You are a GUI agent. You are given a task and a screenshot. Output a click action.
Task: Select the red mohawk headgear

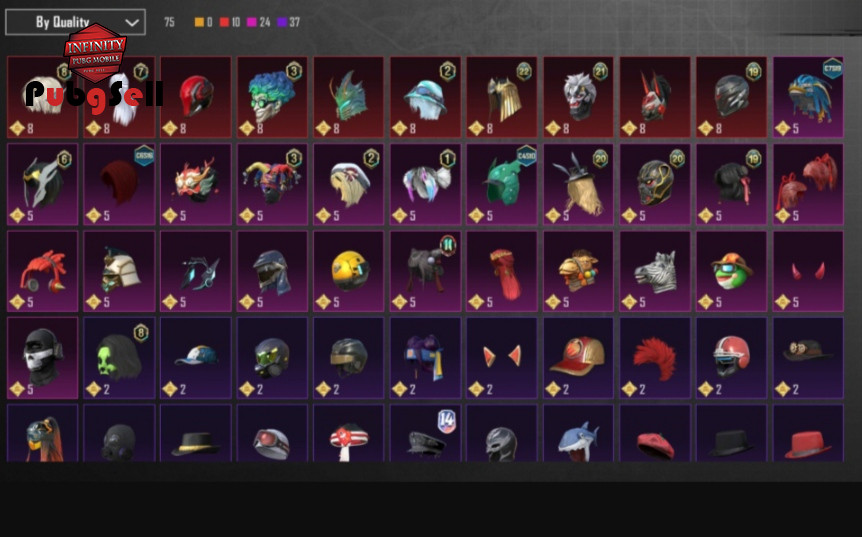(655, 358)
